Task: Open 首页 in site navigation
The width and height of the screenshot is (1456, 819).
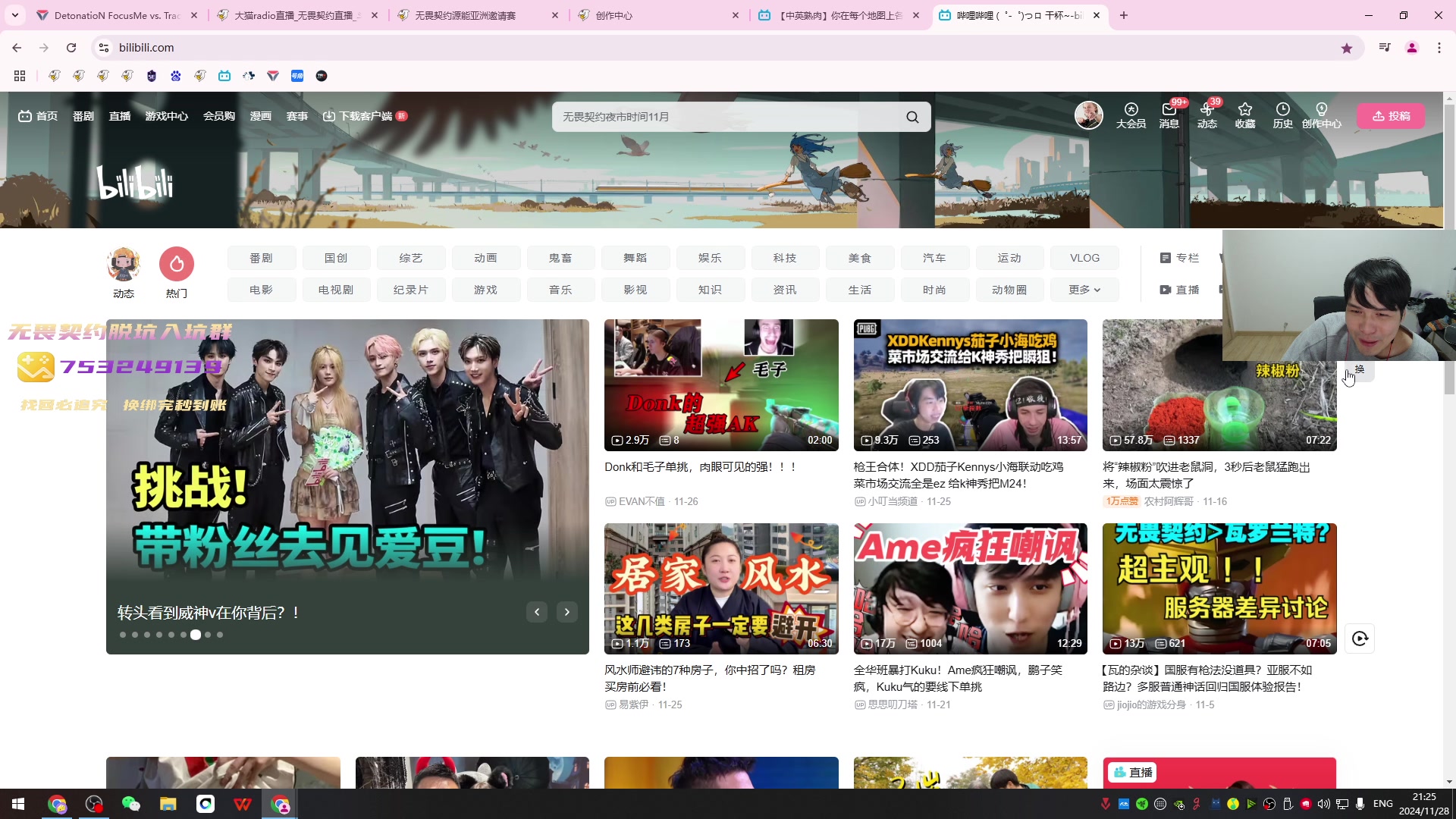Action: 38,116
